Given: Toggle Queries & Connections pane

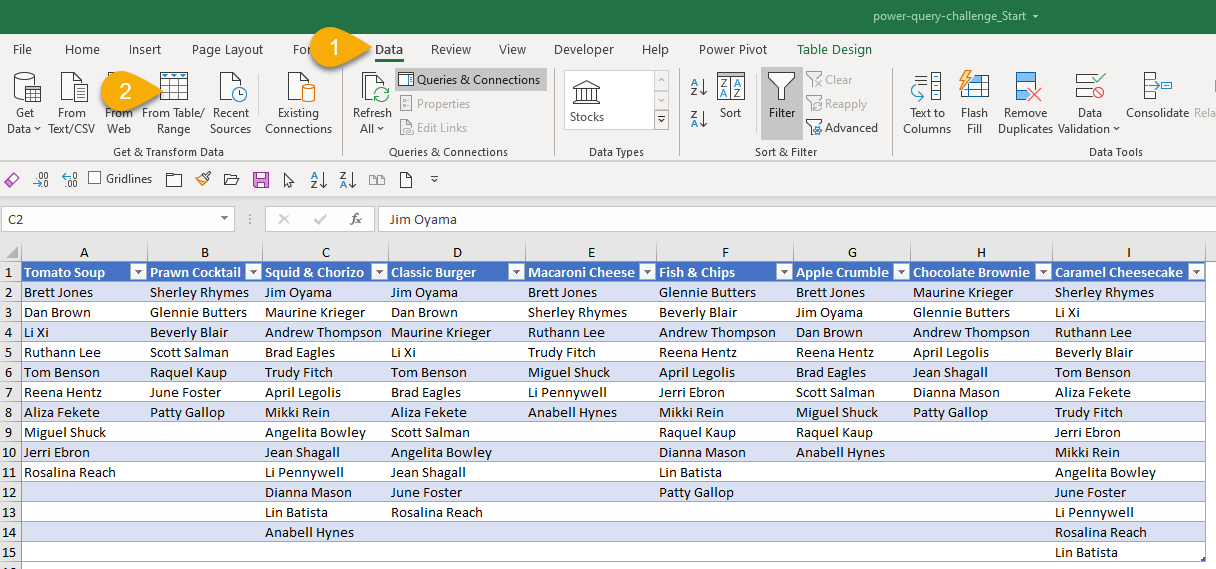Looking at the screenshot, I should coord(470,80).
